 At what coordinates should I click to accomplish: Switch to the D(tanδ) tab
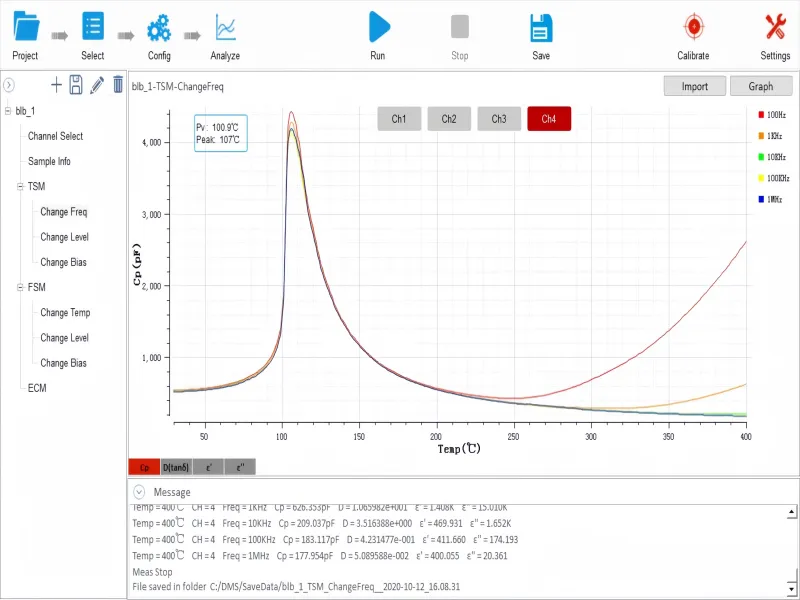176,467
